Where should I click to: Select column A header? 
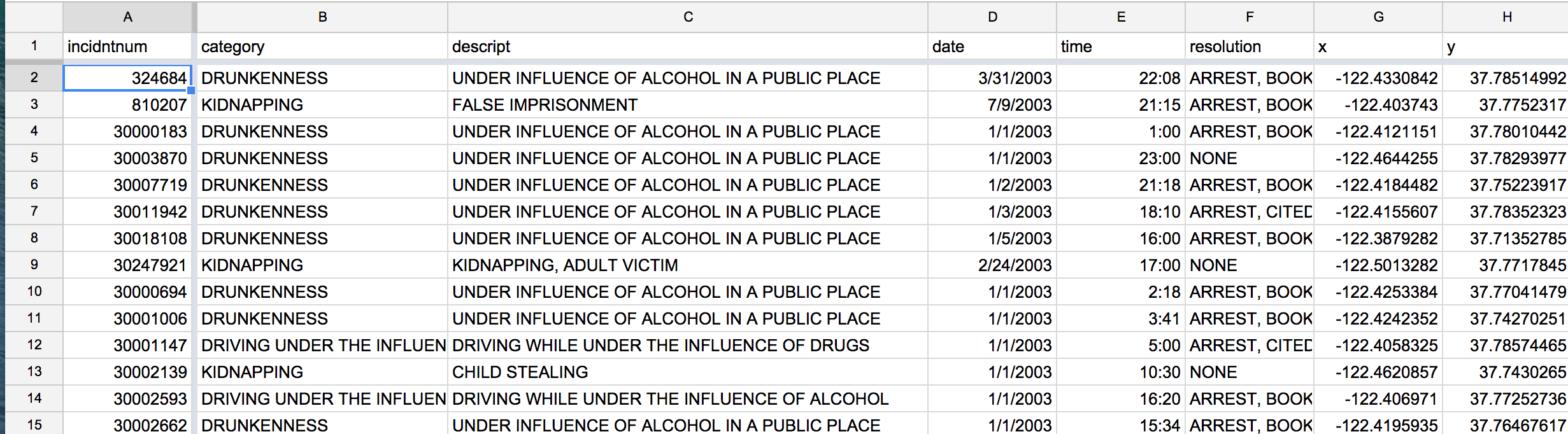pyautogui.click(x=127, y=17)
